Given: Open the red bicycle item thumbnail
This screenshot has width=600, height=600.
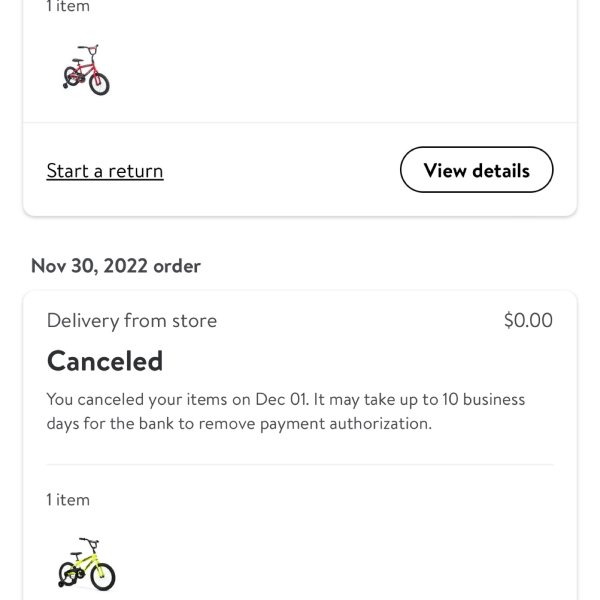Looking at the screenshot, I should (86, 70).
